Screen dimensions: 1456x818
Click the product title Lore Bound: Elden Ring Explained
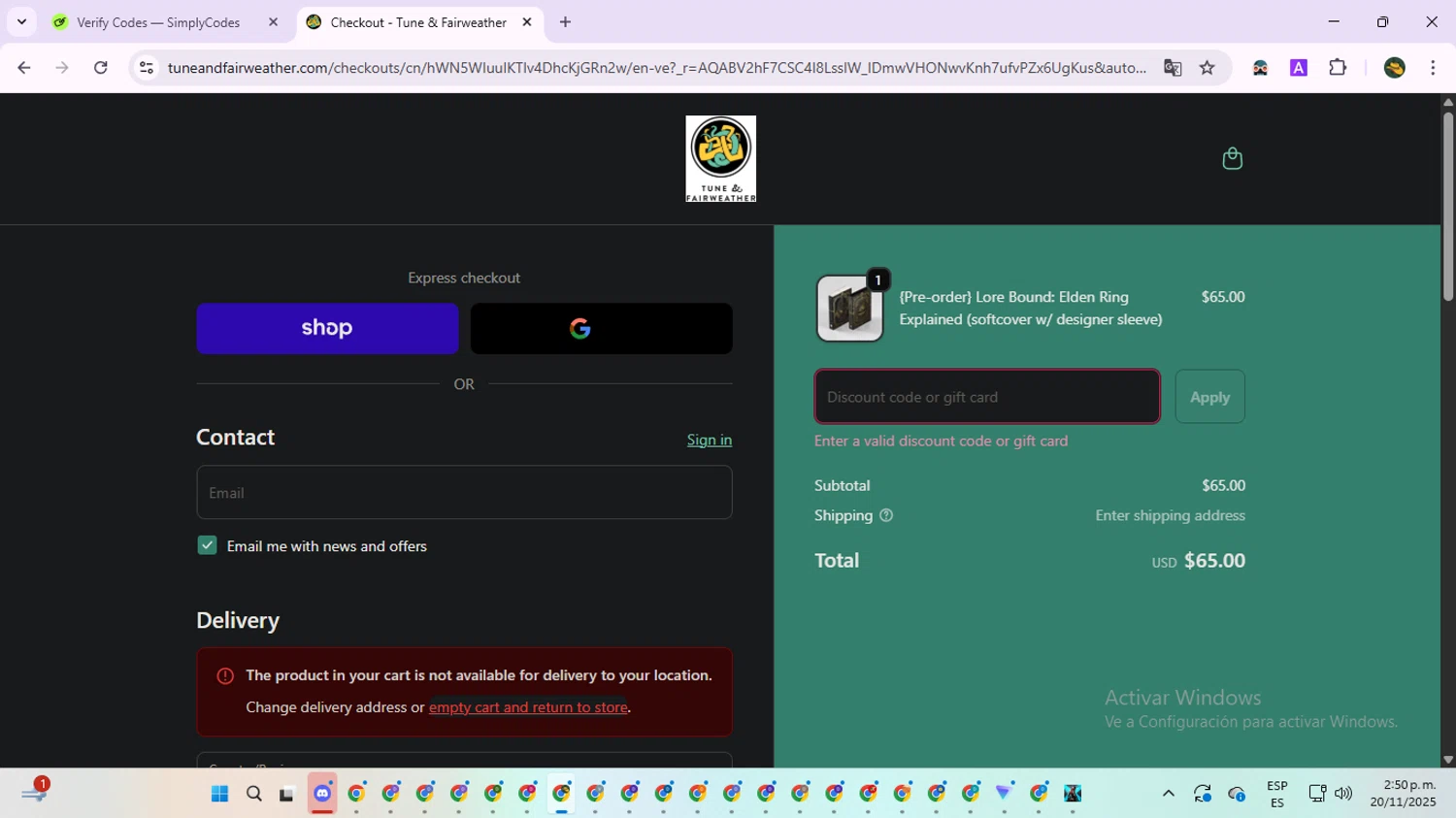tap(1030, 309)
